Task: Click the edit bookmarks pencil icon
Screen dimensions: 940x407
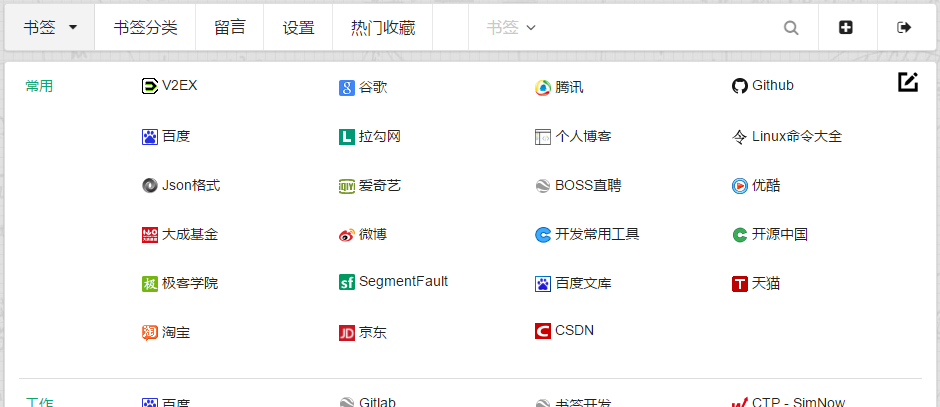Action: click(907, 83)
